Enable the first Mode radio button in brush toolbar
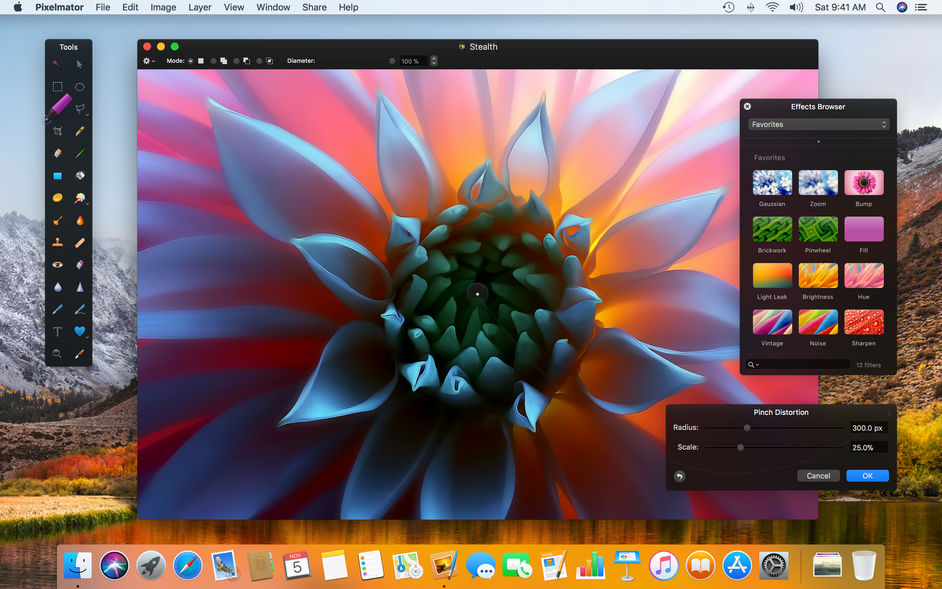 190,61
